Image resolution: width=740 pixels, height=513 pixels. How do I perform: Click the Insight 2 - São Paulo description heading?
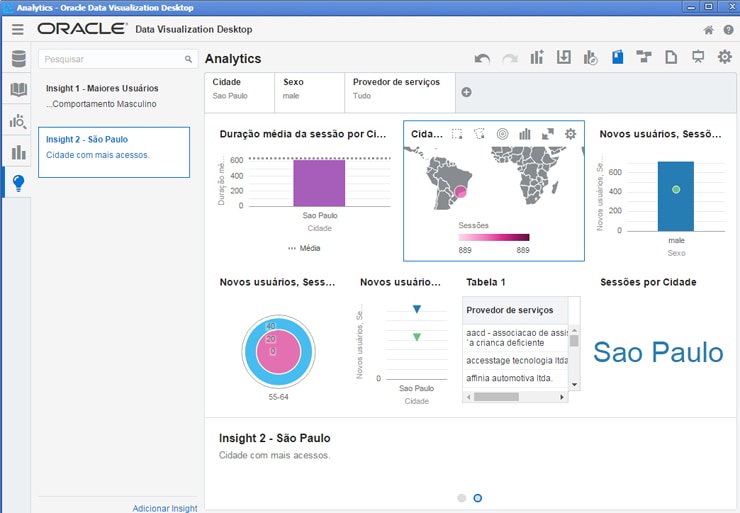point(275,438)
